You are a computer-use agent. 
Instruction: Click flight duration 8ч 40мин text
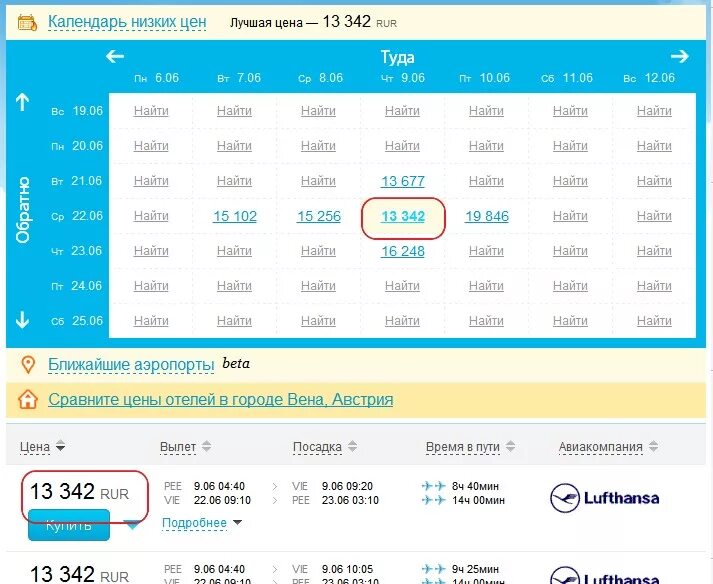click(475, 486)
